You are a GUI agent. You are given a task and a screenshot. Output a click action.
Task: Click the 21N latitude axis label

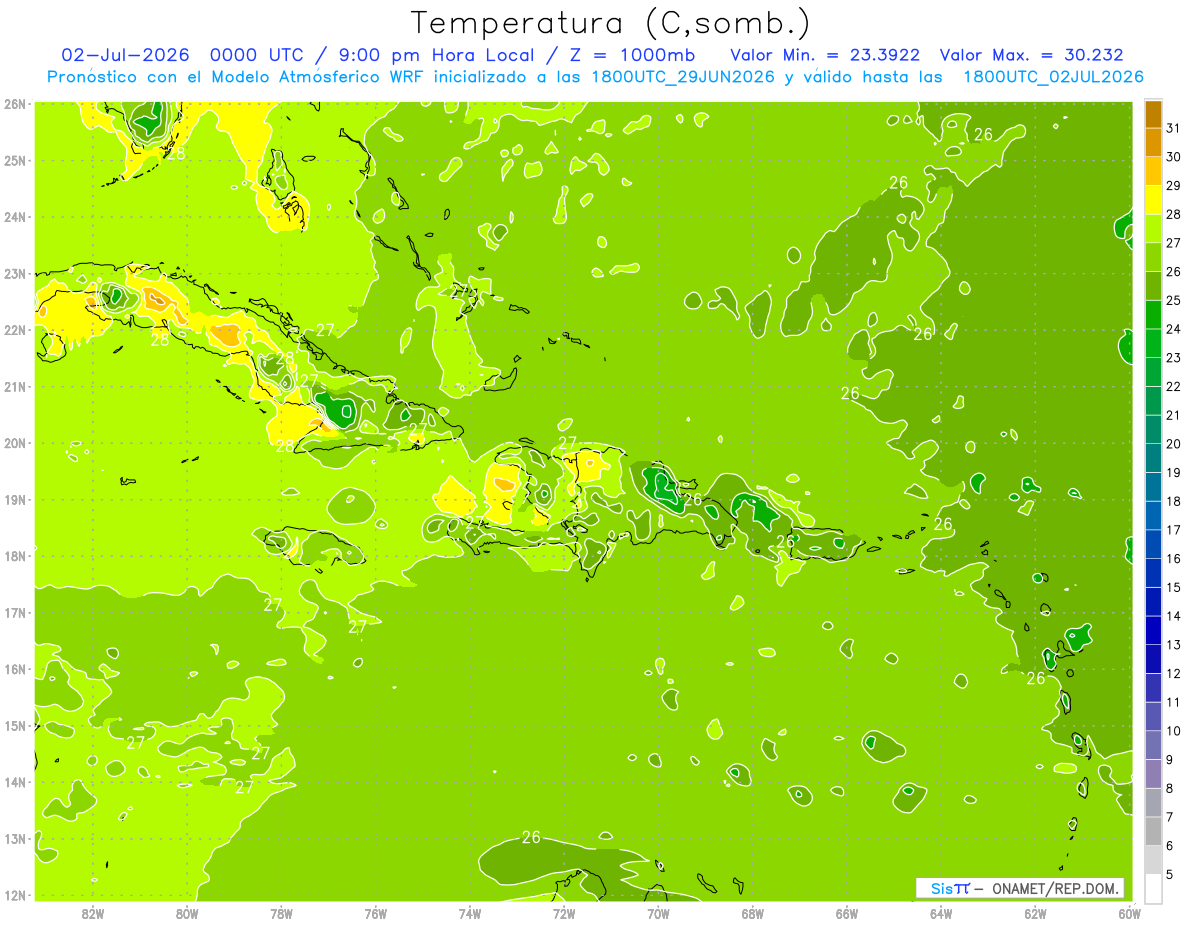pos(14,387)
